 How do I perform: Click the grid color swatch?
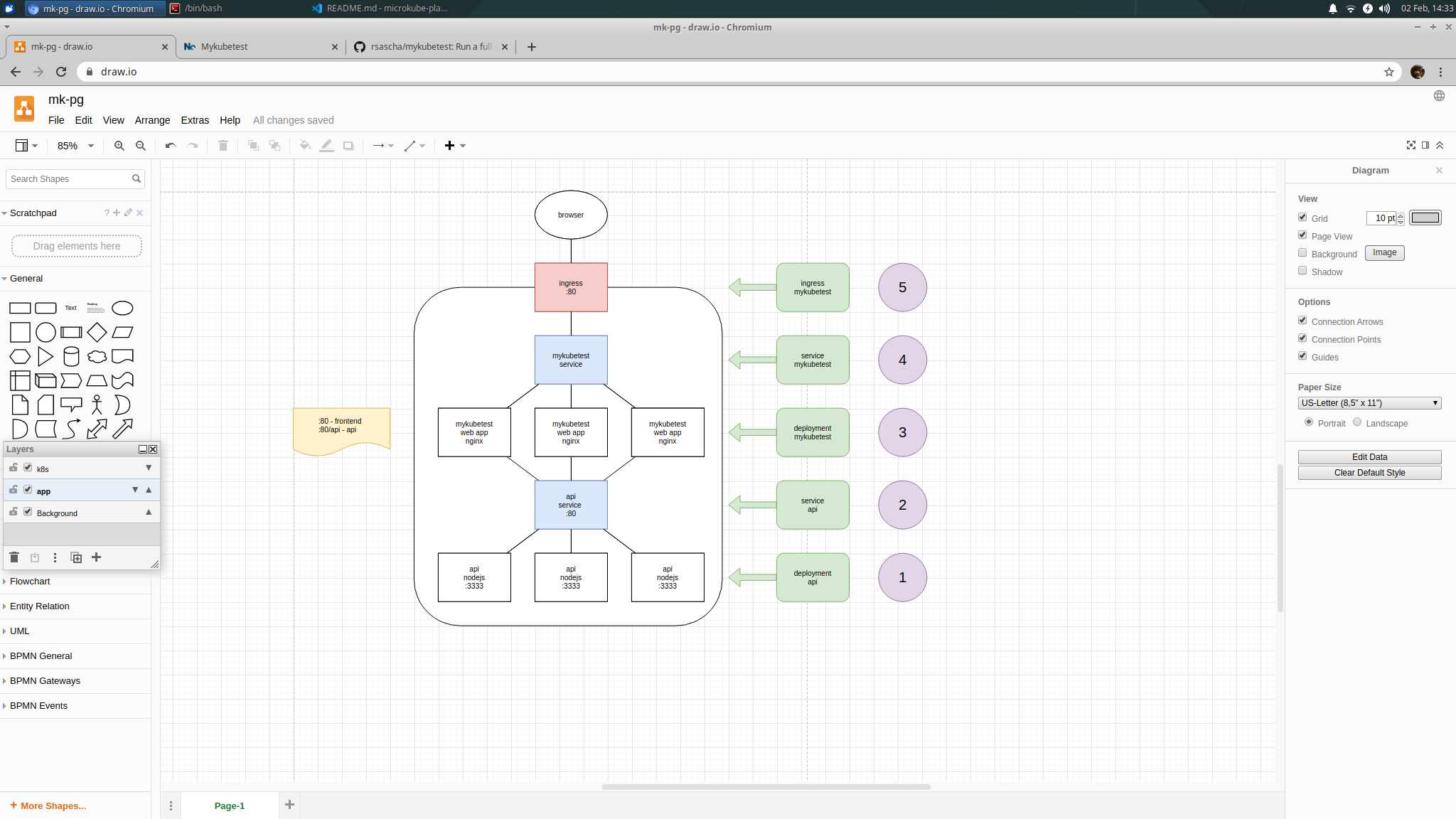1425,218
